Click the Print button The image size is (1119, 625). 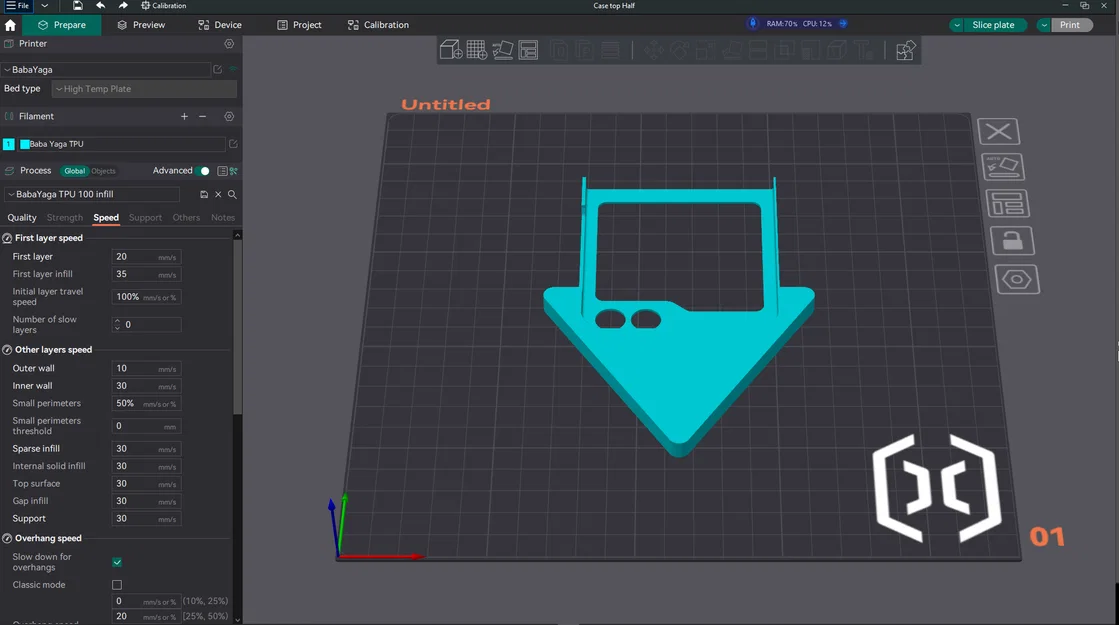(1071, 25)
